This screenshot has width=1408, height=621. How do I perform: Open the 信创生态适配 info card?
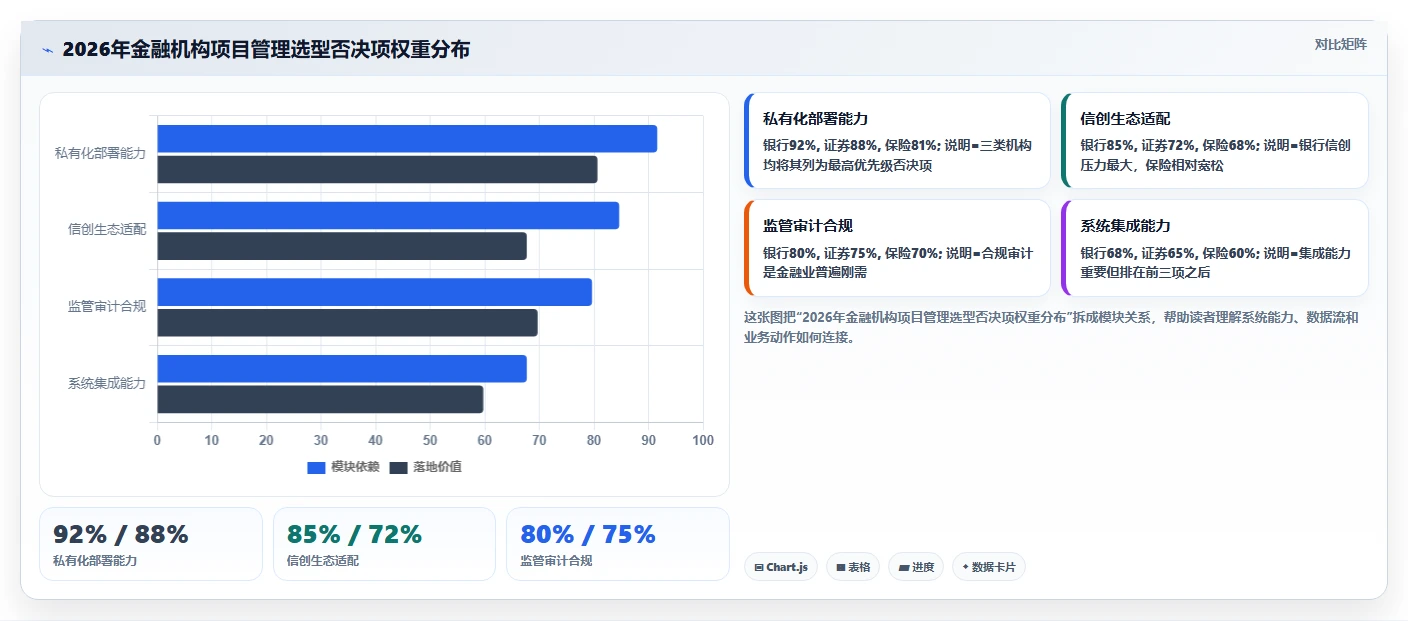(x=1215, y=140)
